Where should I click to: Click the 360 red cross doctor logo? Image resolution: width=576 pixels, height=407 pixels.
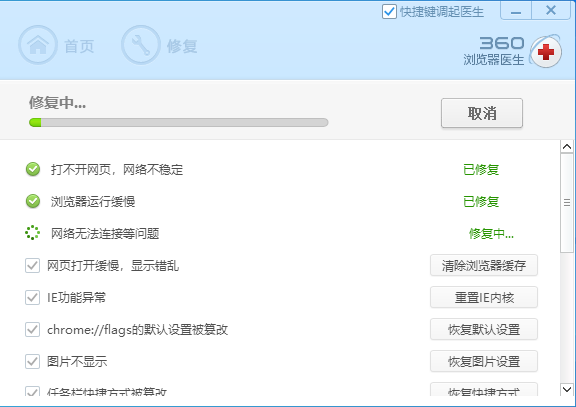point(546,52)
